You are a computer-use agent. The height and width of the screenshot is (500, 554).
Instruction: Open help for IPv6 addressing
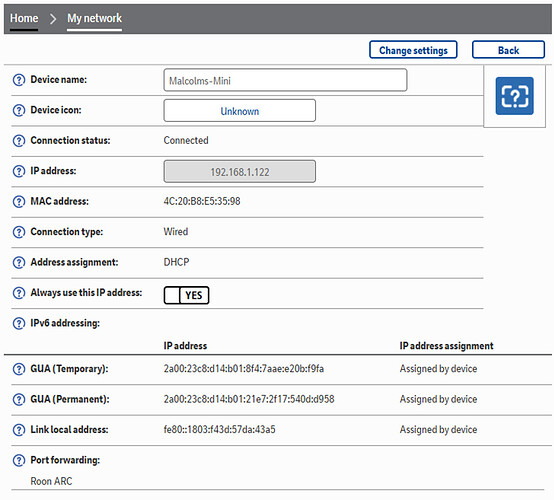19,323
